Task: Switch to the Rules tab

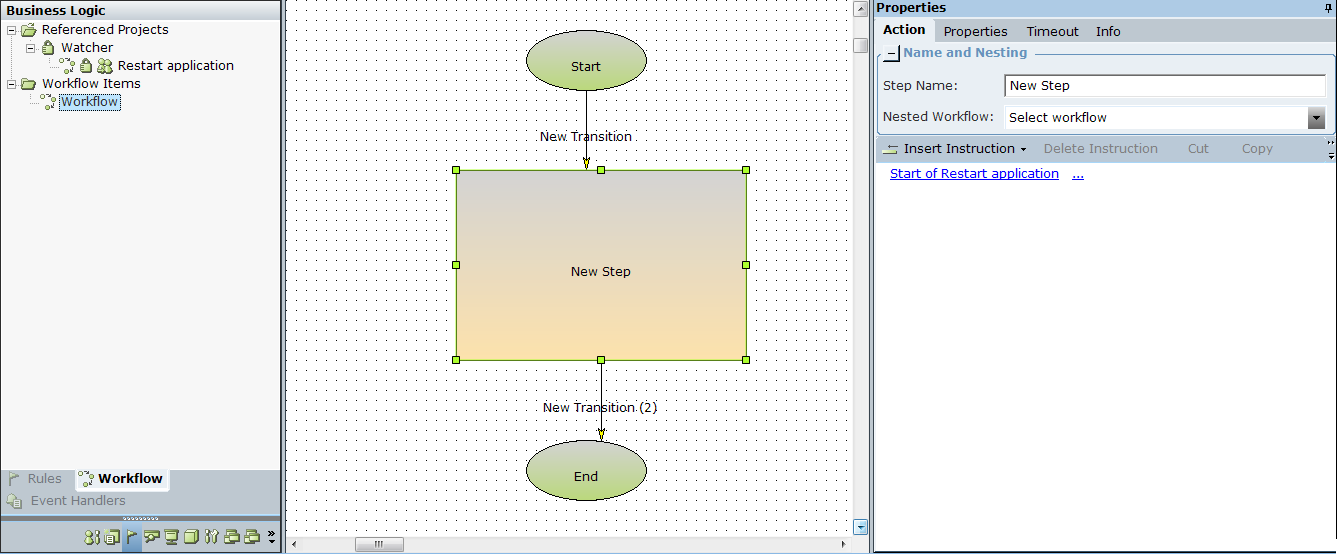Action: 36,479
